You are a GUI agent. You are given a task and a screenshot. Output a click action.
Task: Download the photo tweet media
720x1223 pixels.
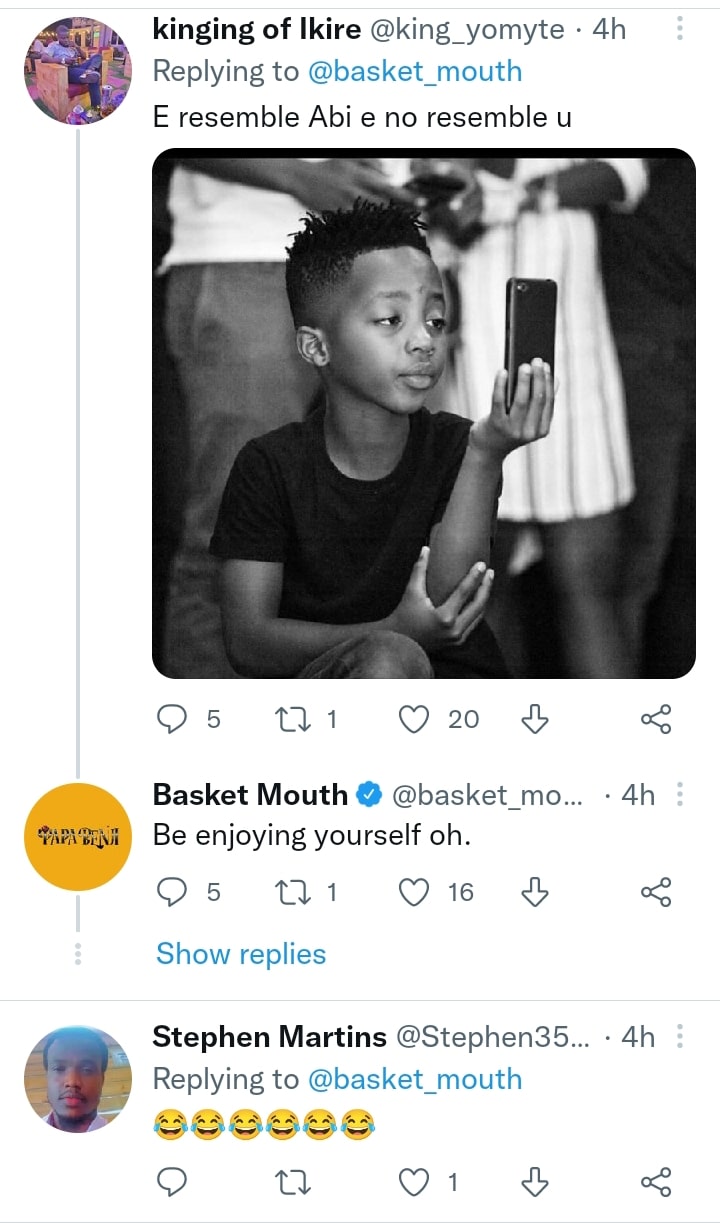pos(536,719)
